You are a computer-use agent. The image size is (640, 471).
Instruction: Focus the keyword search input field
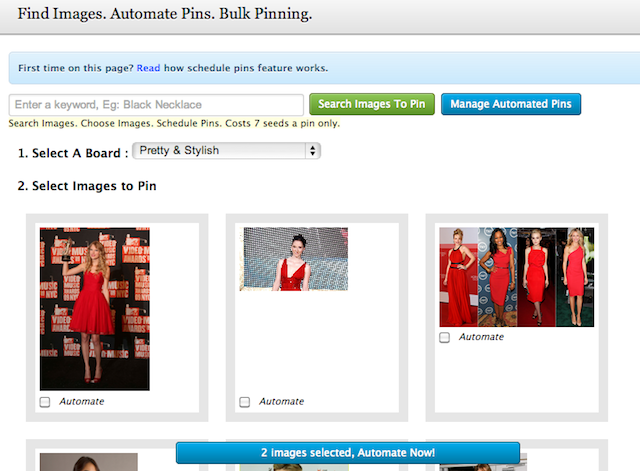(x=156, y=105)
